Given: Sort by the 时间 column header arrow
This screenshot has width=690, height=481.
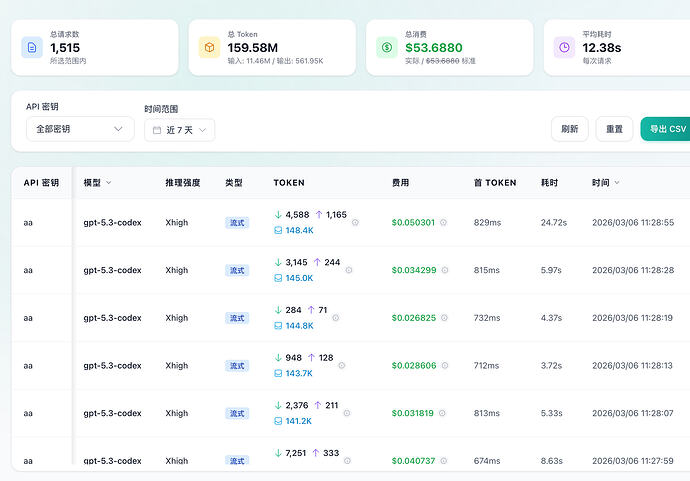Looking at the screenshot, I should (x=617, y=183).
